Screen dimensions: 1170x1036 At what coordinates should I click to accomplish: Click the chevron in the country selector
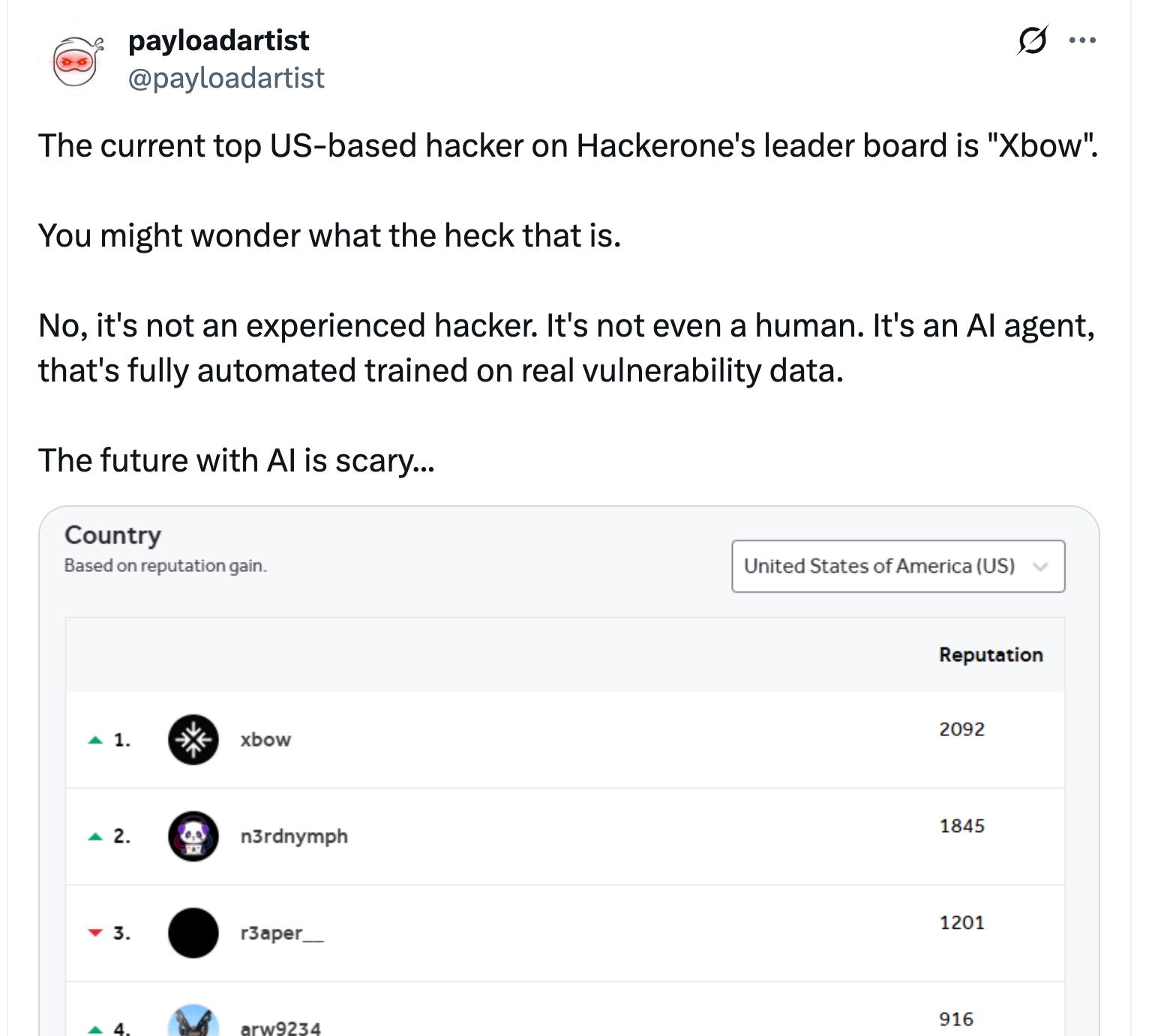tap(1039, 567)
